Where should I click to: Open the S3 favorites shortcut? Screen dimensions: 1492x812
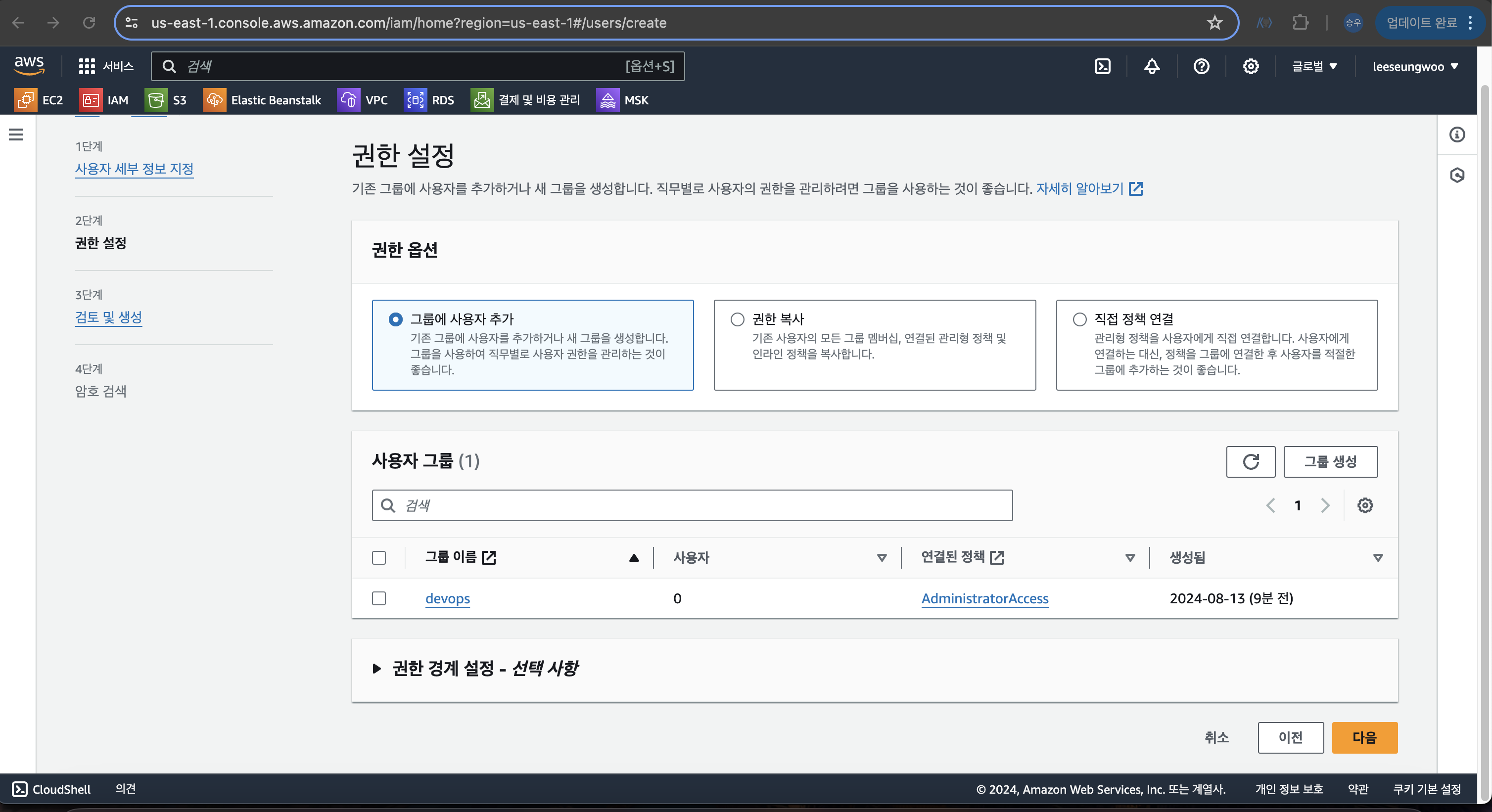coord(166,100)
